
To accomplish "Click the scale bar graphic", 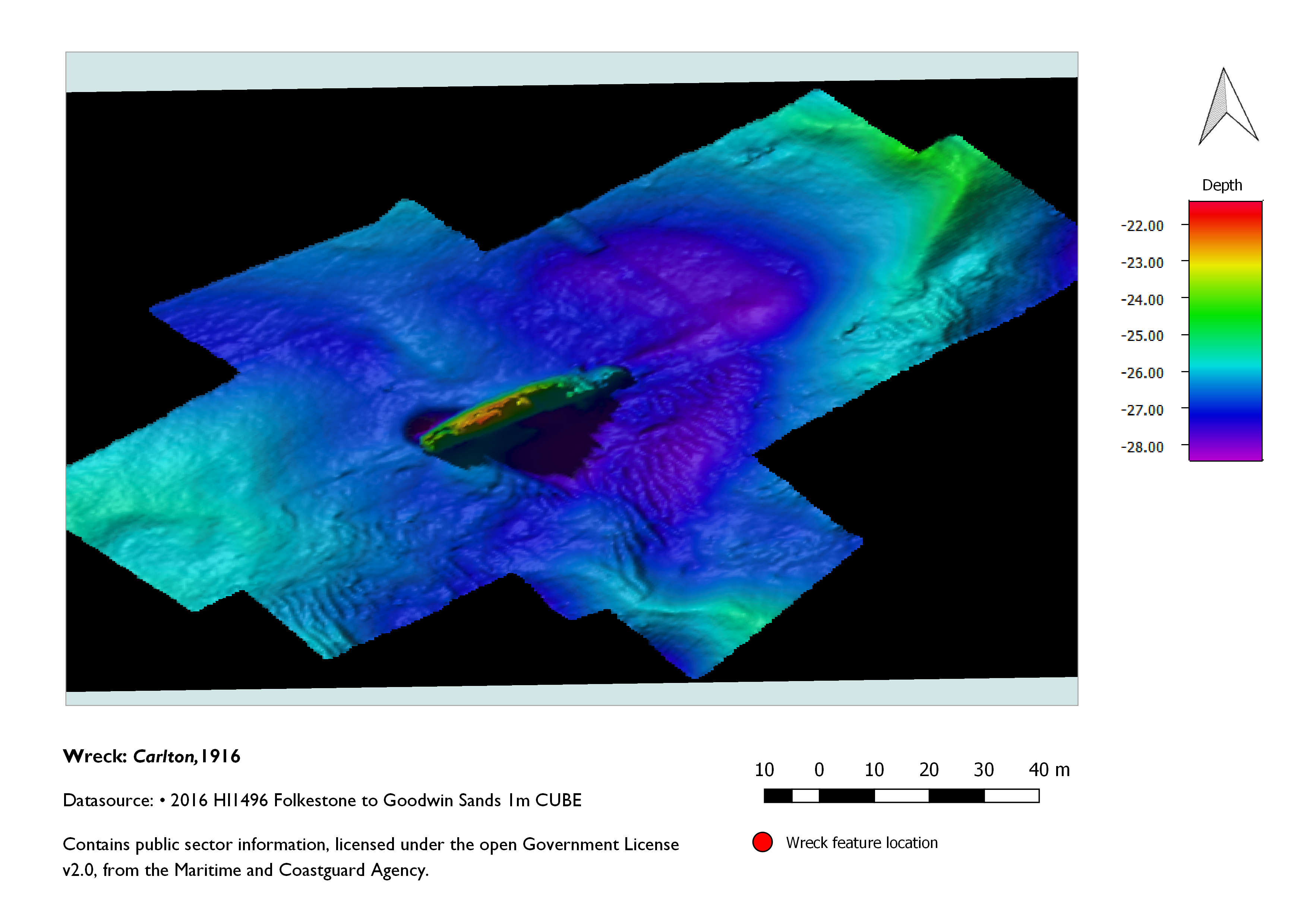I will (901, 795).
